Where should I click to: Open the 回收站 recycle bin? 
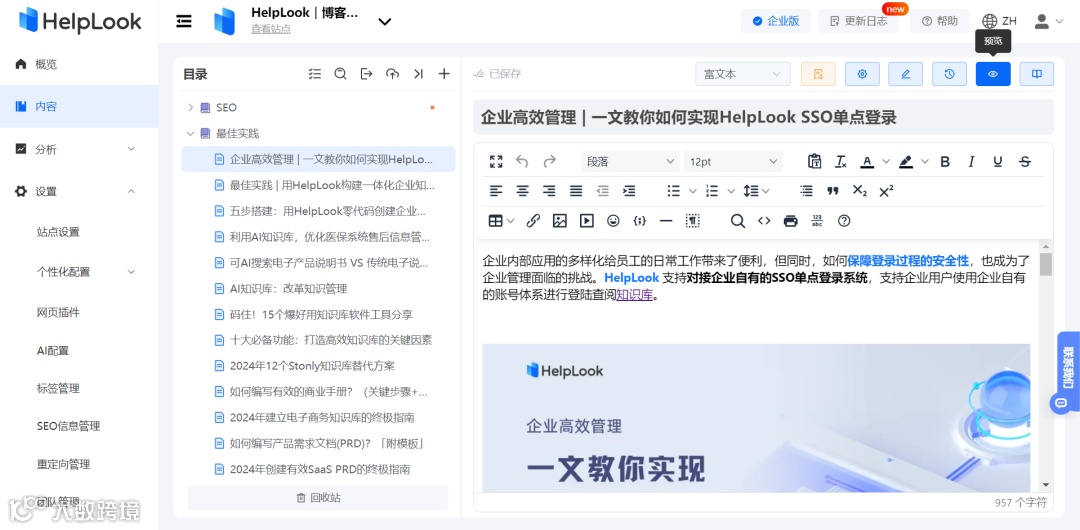pyautogui.click(x=318, y=498)
